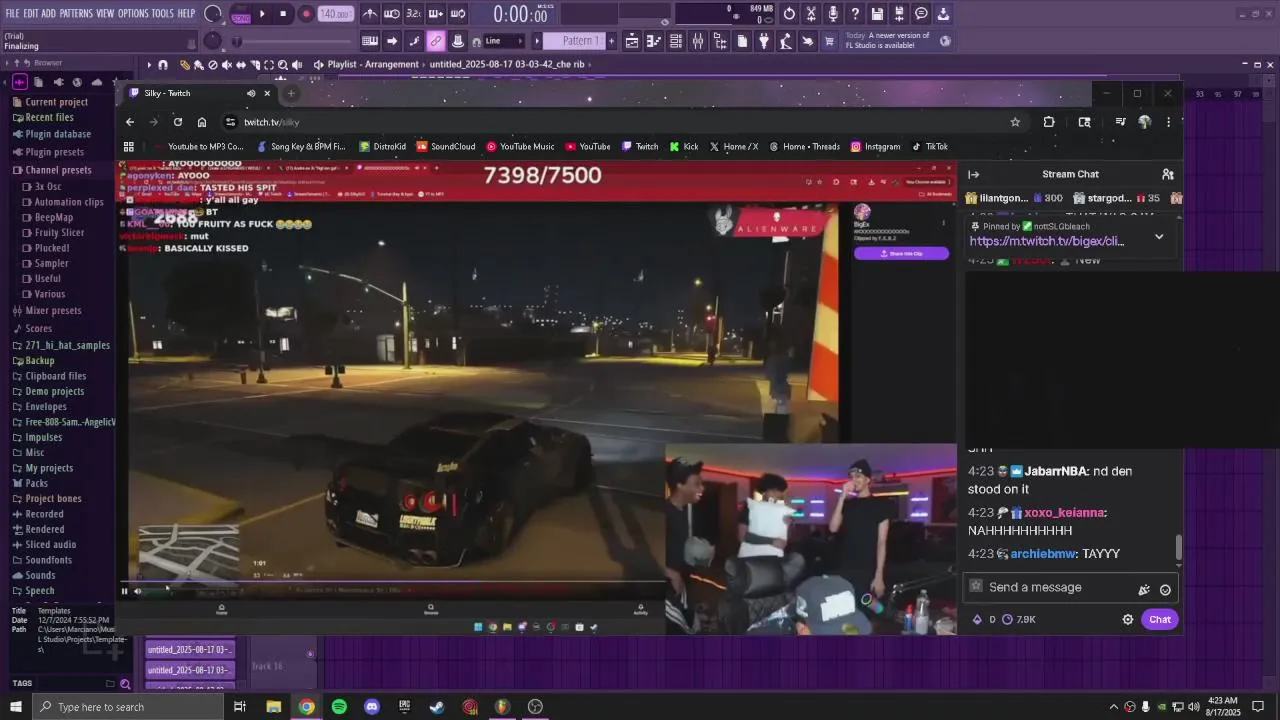Open the Packs folder in browser

click(36, 483)
